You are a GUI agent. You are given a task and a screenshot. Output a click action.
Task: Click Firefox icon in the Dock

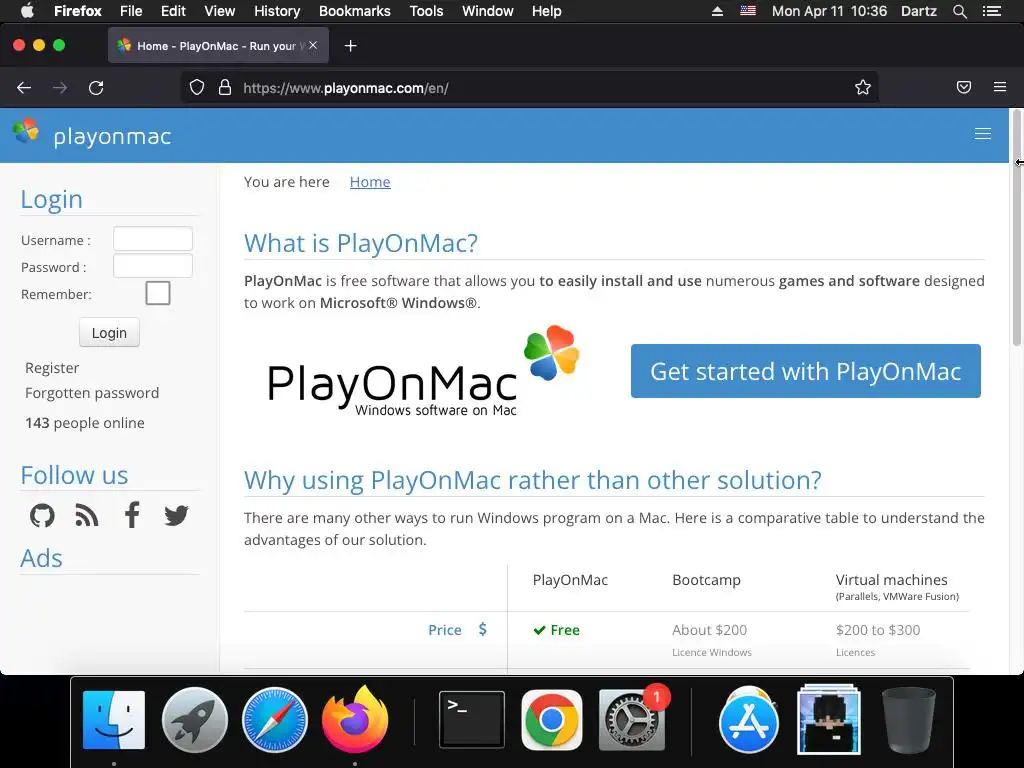tap(355, 719)
